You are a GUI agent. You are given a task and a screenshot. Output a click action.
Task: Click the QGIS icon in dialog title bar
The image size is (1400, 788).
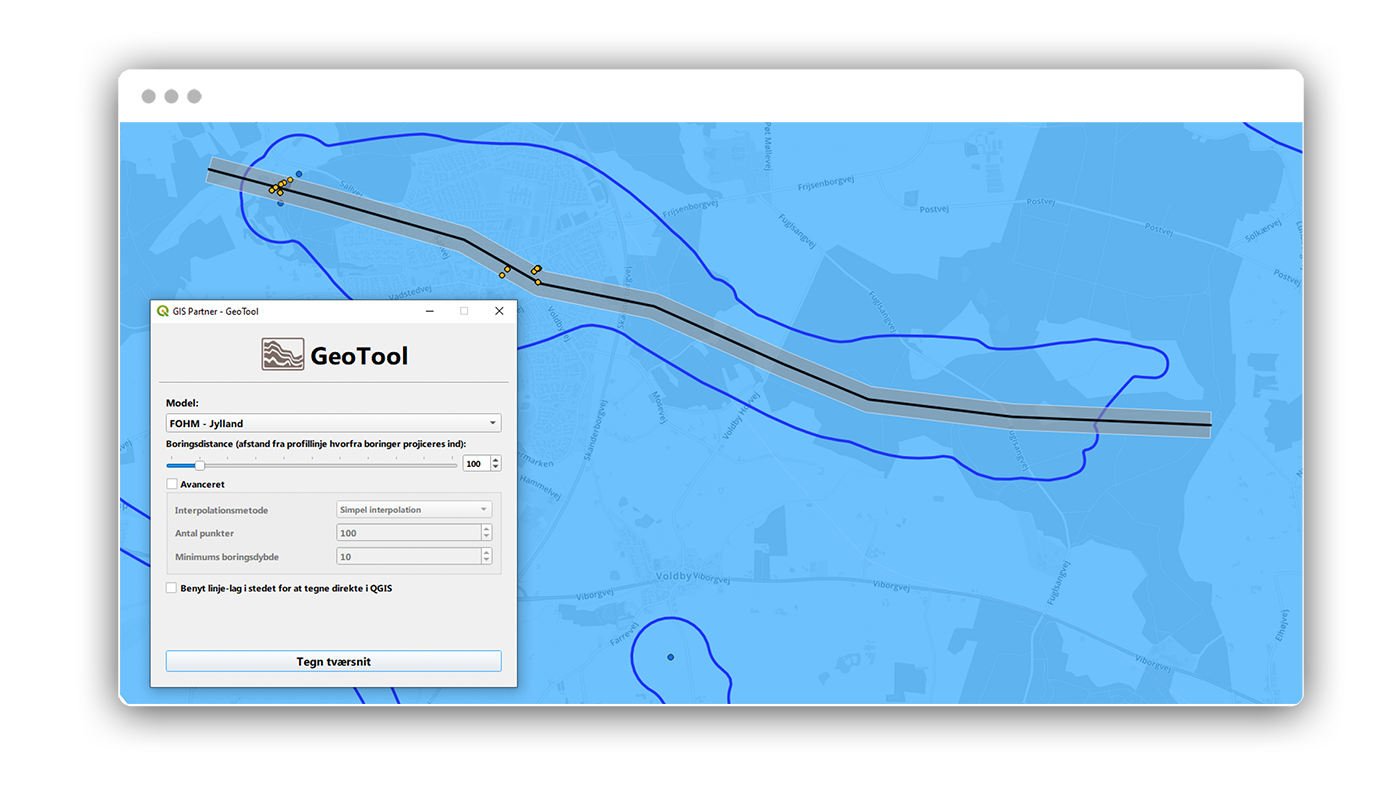(162, 311)
